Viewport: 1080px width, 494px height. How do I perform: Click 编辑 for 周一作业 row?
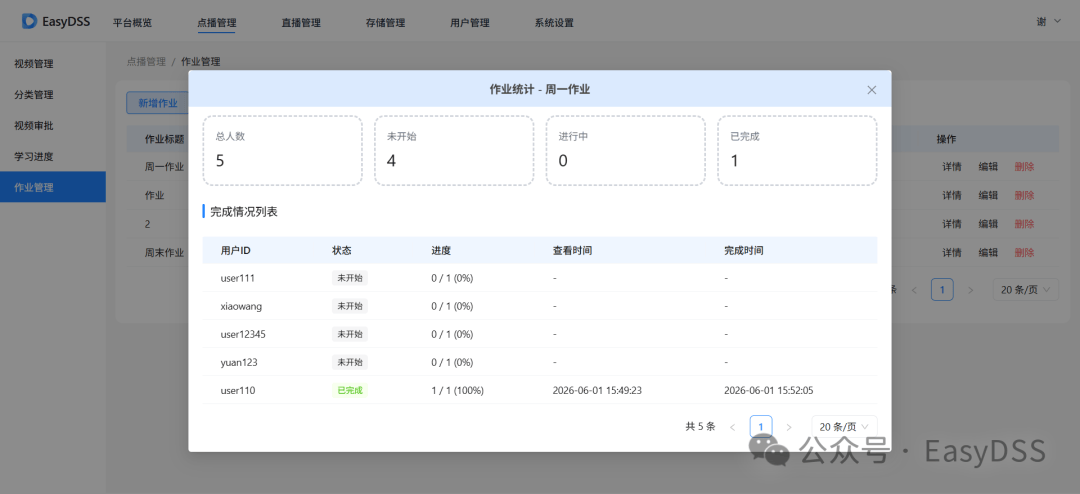pos(988,167)
